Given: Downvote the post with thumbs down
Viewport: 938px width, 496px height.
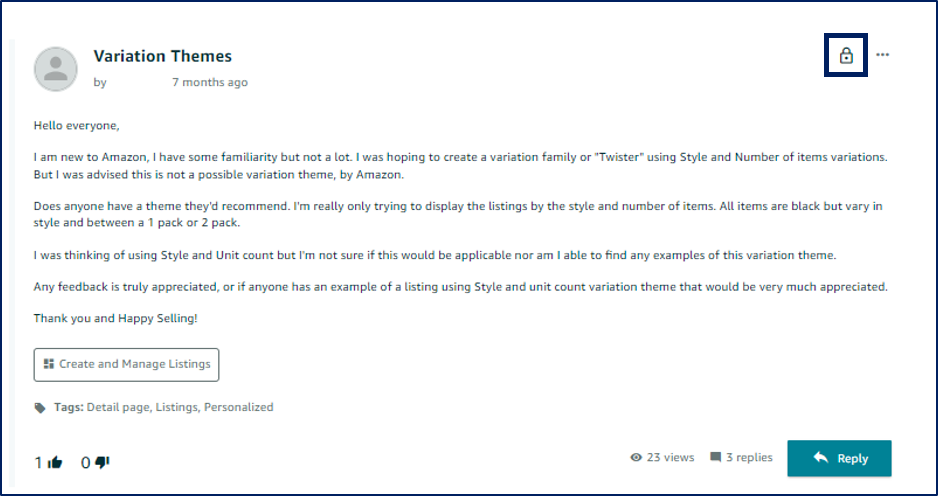Looking at the screenshot, I should (x=103, y=462).
